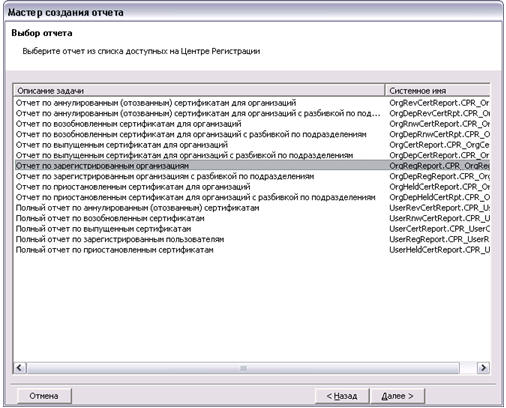Select OrgDepRegReport report row
This screenshot has height=408, width=506.
(252, 176)
